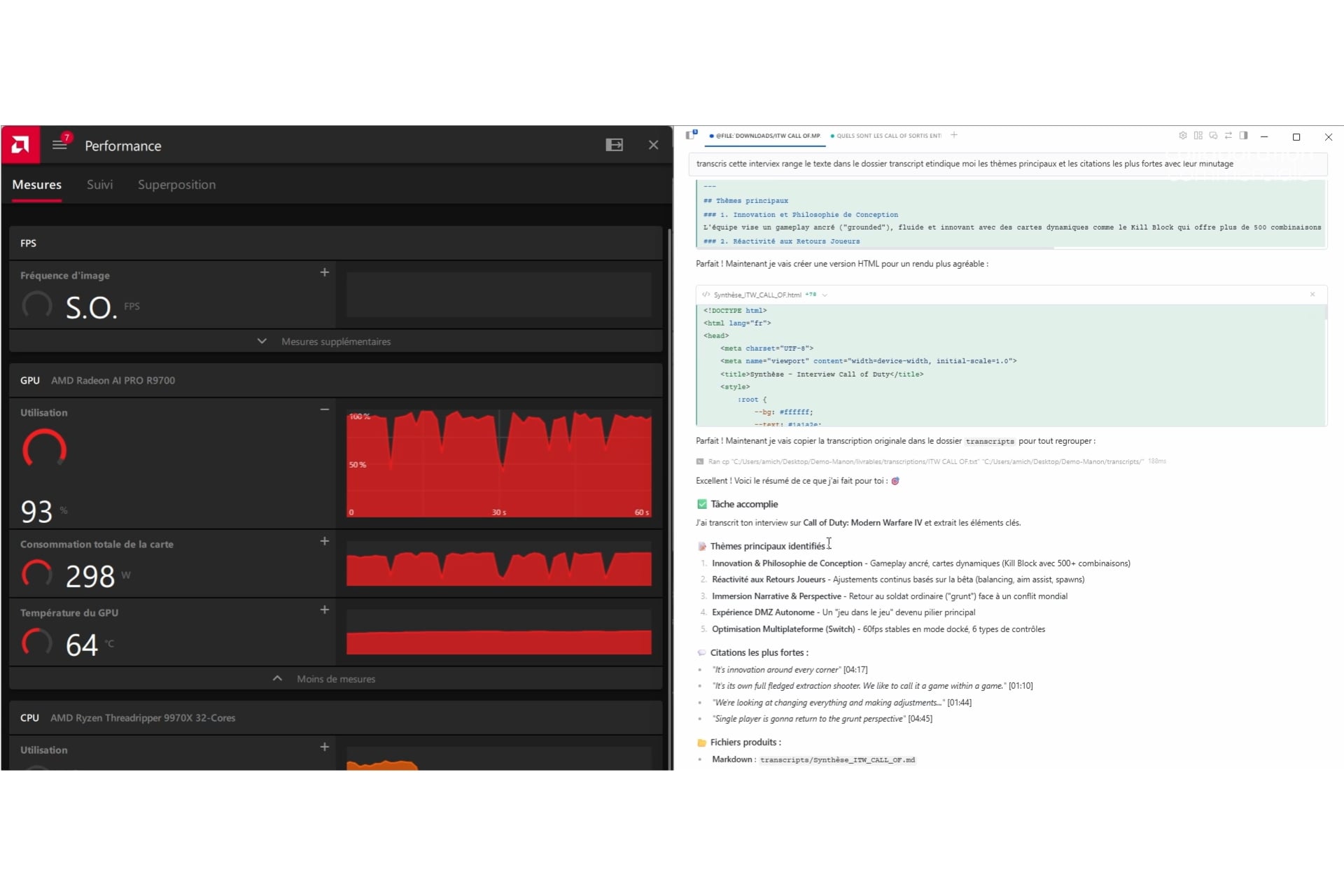1344x896 pixels.
Task: Toggle the chat sidebar panel icon
Action: tap(692, 135)
